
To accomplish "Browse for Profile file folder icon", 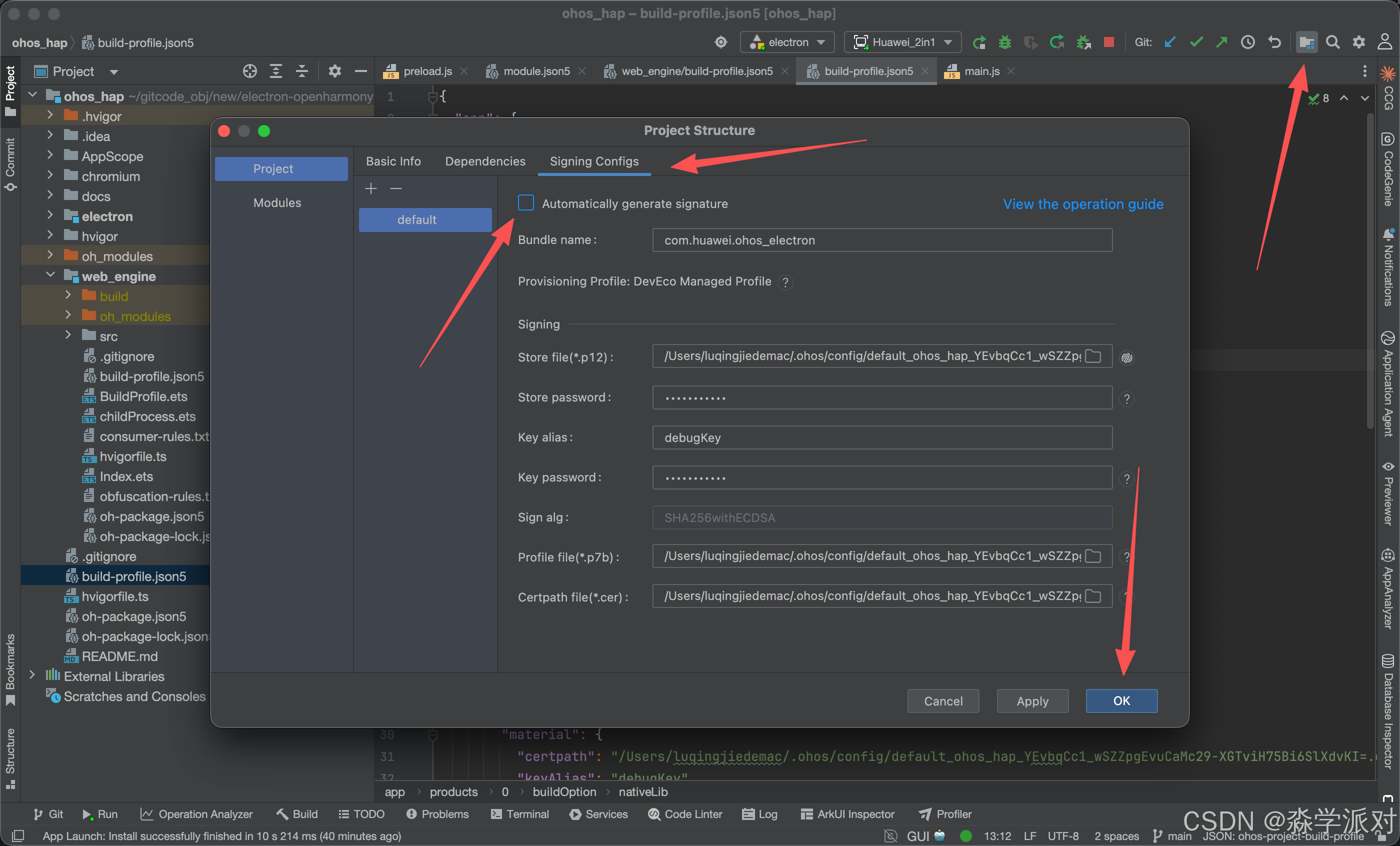I will 1093,556.
